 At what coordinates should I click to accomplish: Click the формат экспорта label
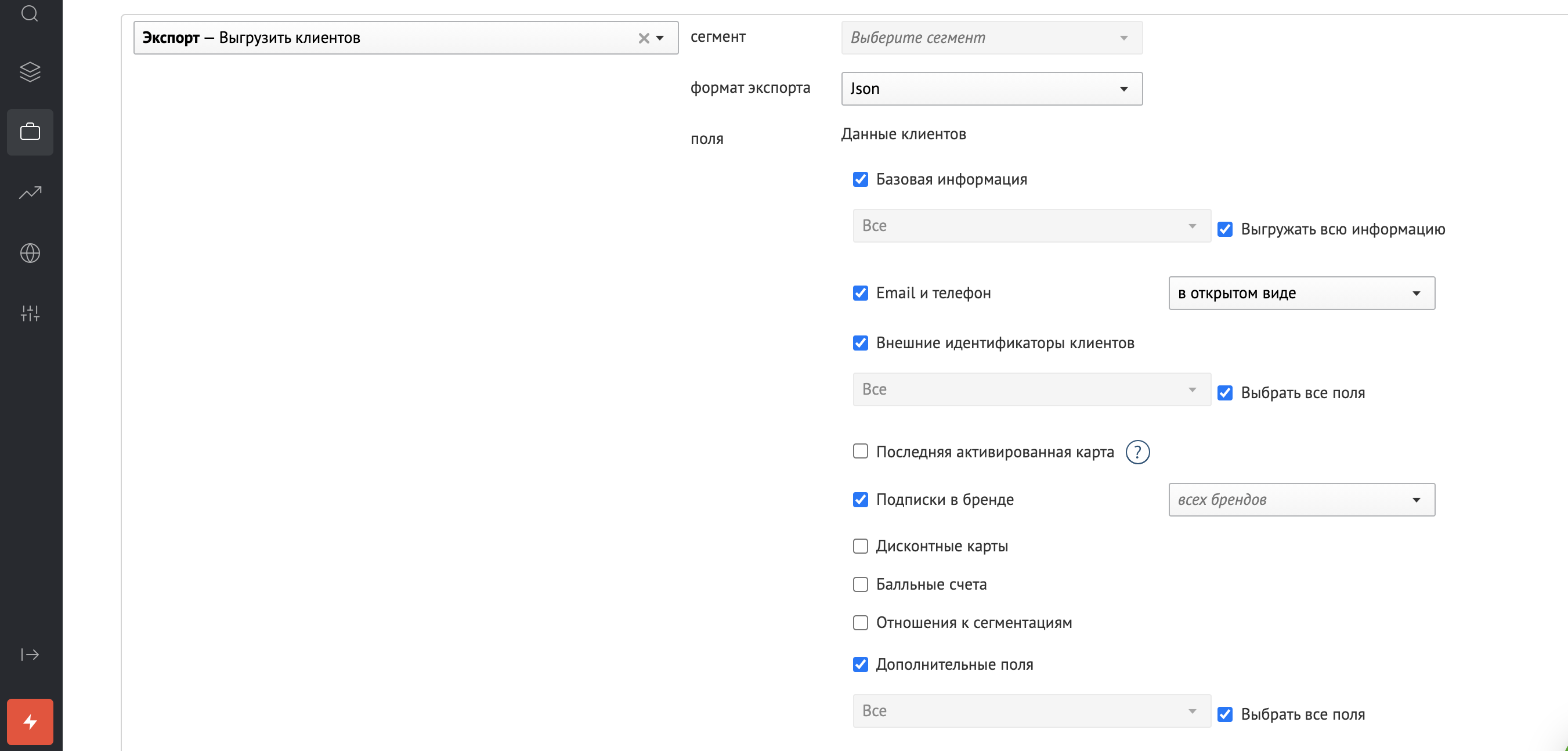click(750, 88)
